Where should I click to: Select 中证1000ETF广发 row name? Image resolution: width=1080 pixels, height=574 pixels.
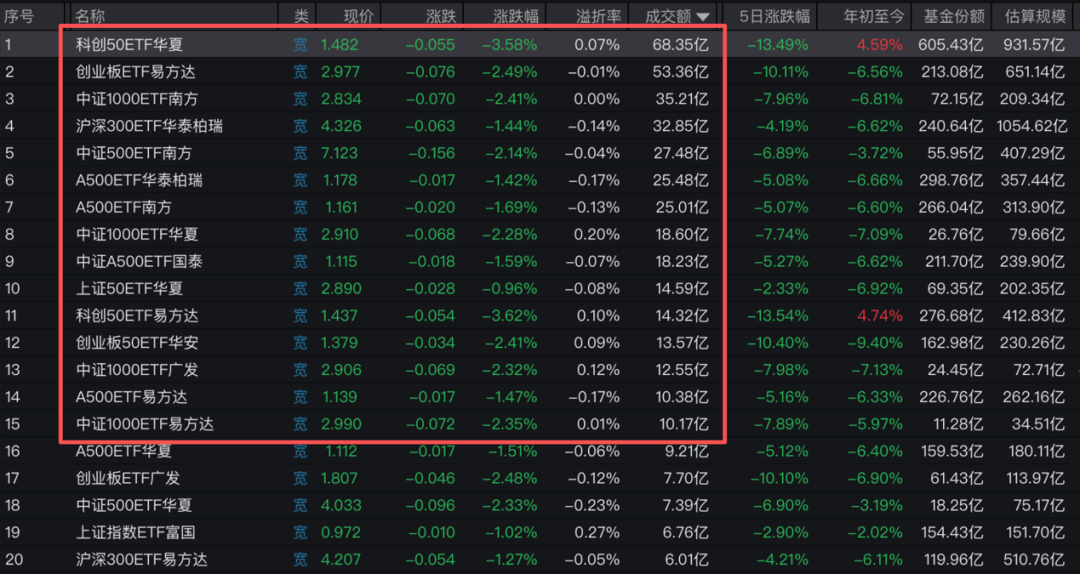tap(136, 370)
